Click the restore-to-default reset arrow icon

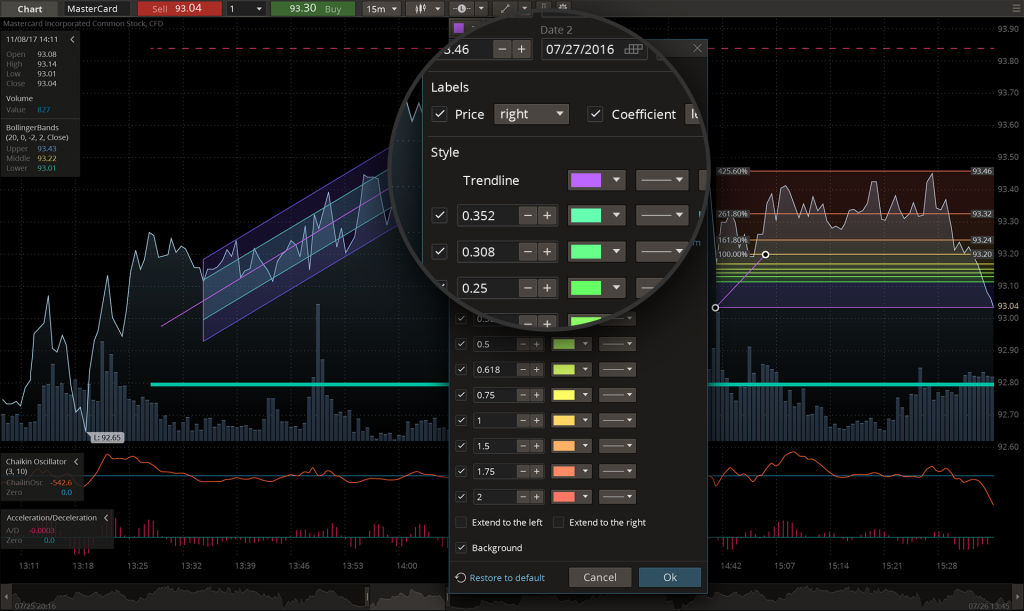461,577
